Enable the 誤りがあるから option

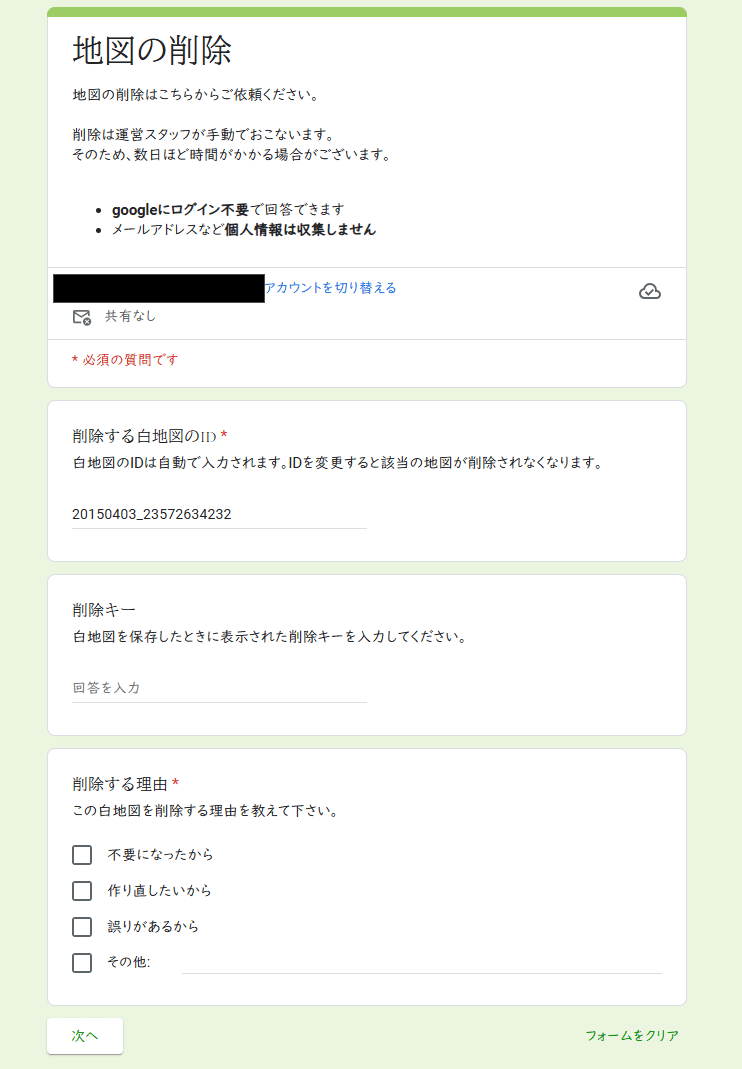(x=82, y=927)
